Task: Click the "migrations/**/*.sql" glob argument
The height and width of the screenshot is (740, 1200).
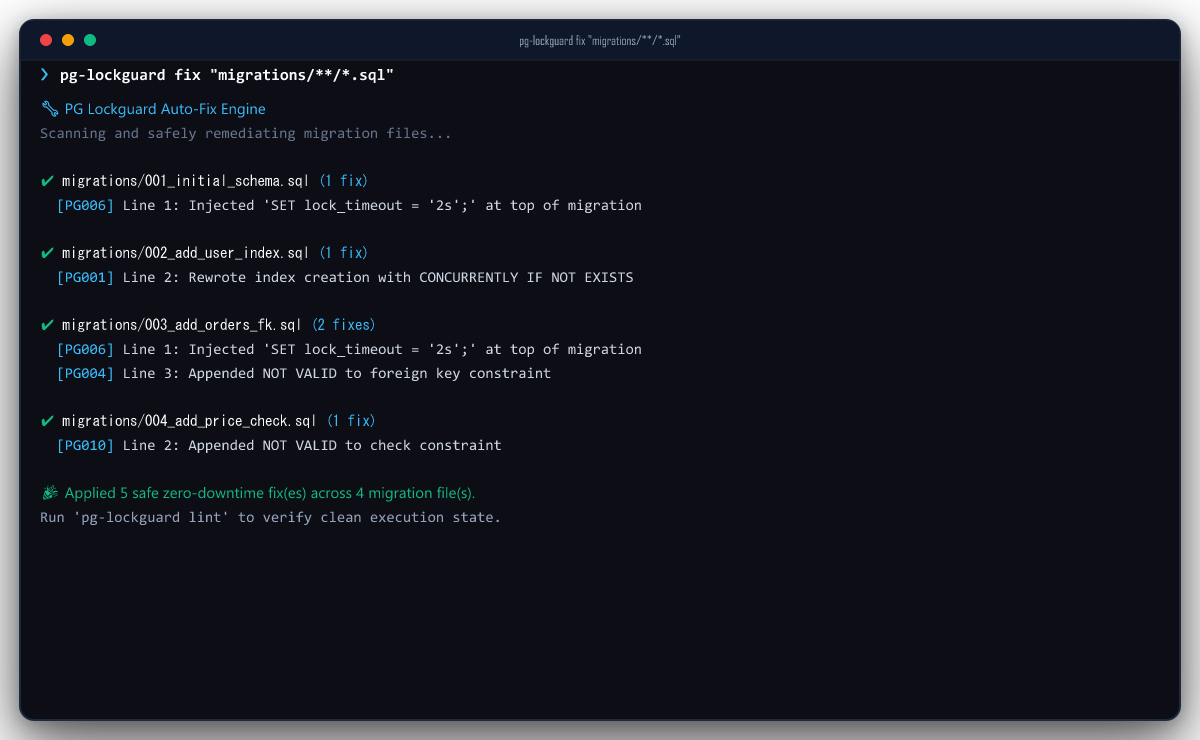Action: (x=302, y=75)
